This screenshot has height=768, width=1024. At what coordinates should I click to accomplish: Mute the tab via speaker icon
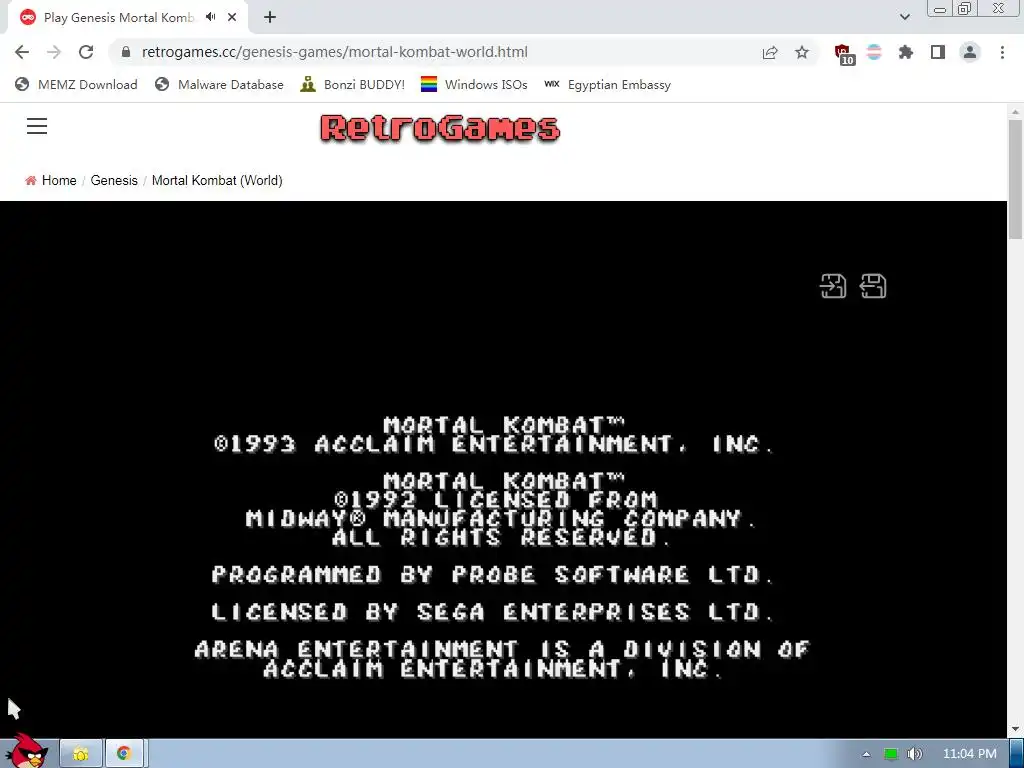[210, 17]
